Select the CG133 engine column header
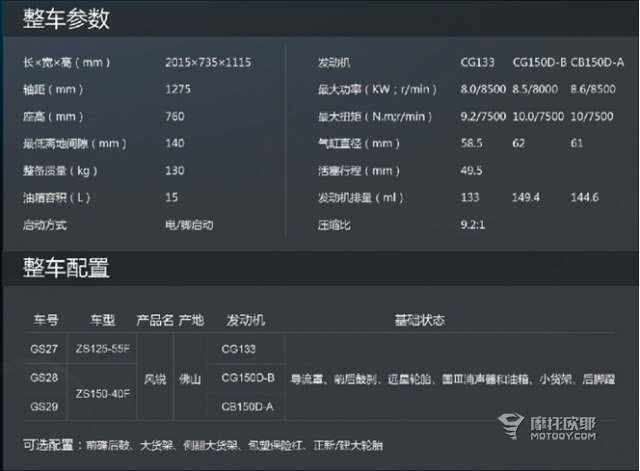The width and height of the screenshot is (640, 471). point(477,62)
